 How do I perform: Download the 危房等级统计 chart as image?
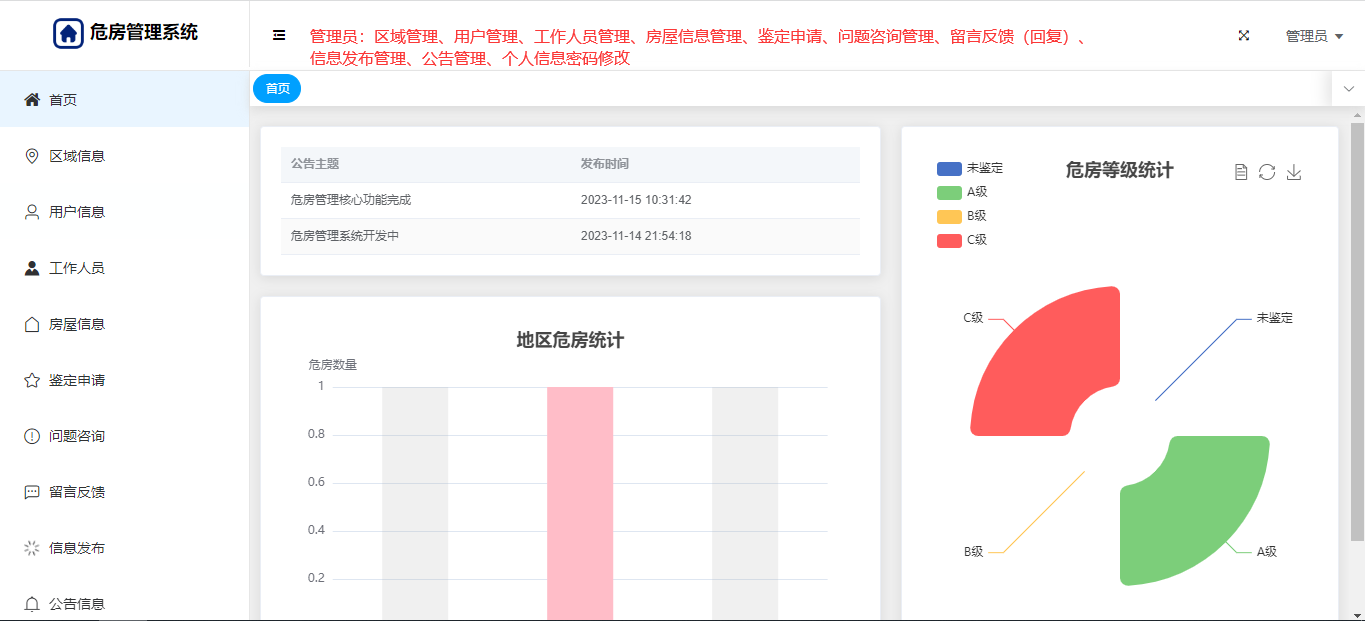[x=1294, y=172]
